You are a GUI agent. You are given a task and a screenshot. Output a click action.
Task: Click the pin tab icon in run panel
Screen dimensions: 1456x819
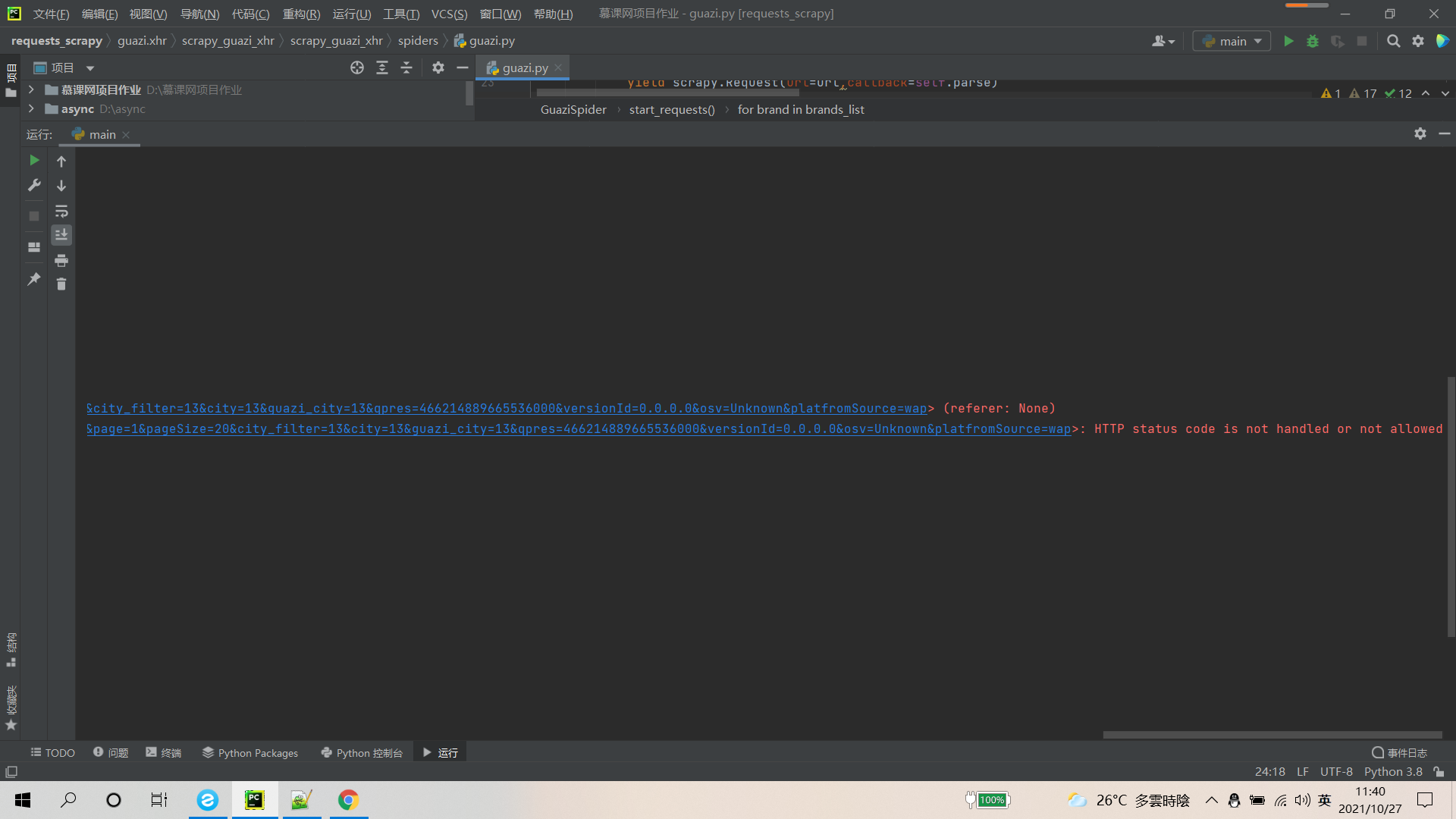(34, 280)
